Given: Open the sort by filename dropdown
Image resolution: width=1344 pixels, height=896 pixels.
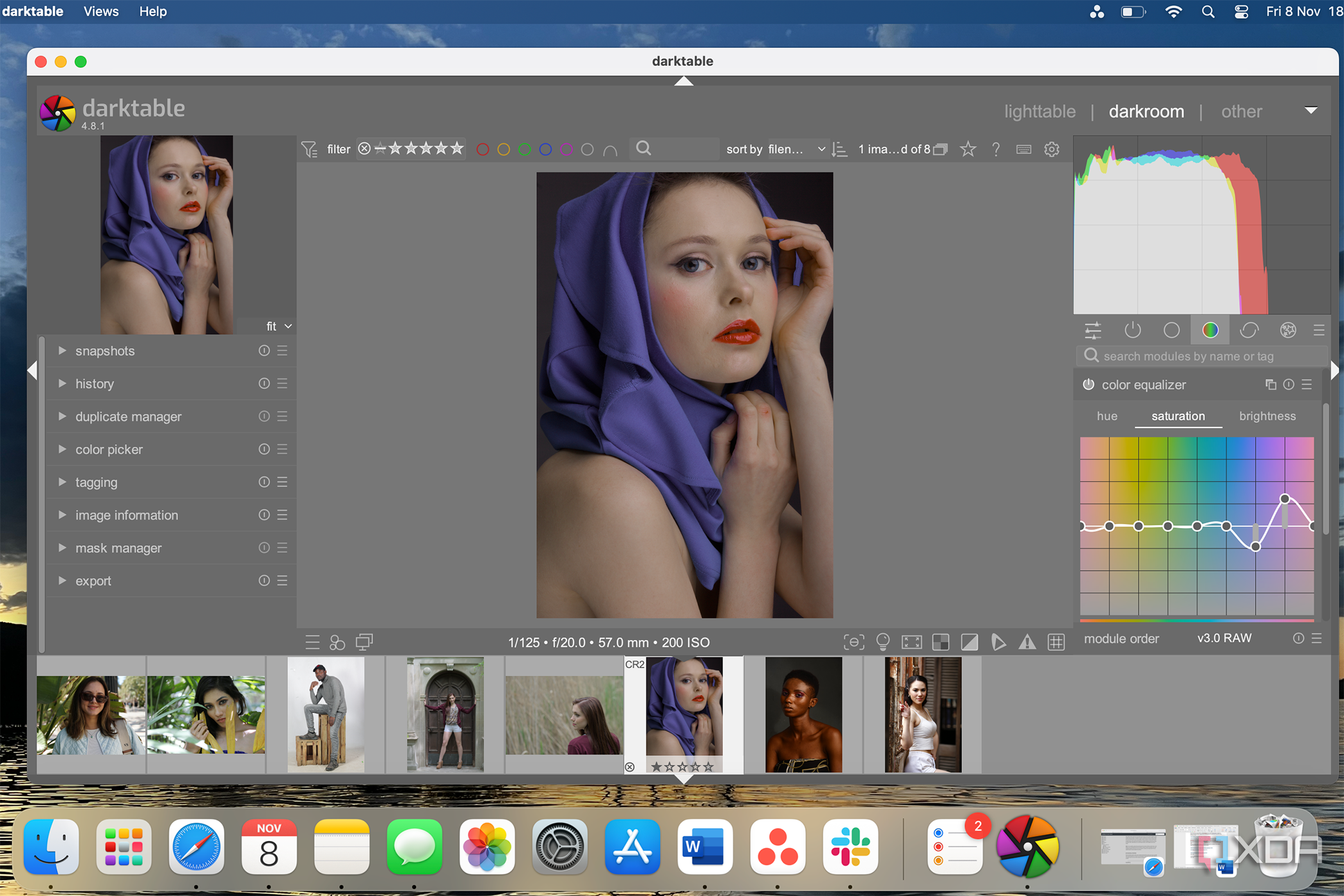Looking at the screenshot, I should coord(796,149).
